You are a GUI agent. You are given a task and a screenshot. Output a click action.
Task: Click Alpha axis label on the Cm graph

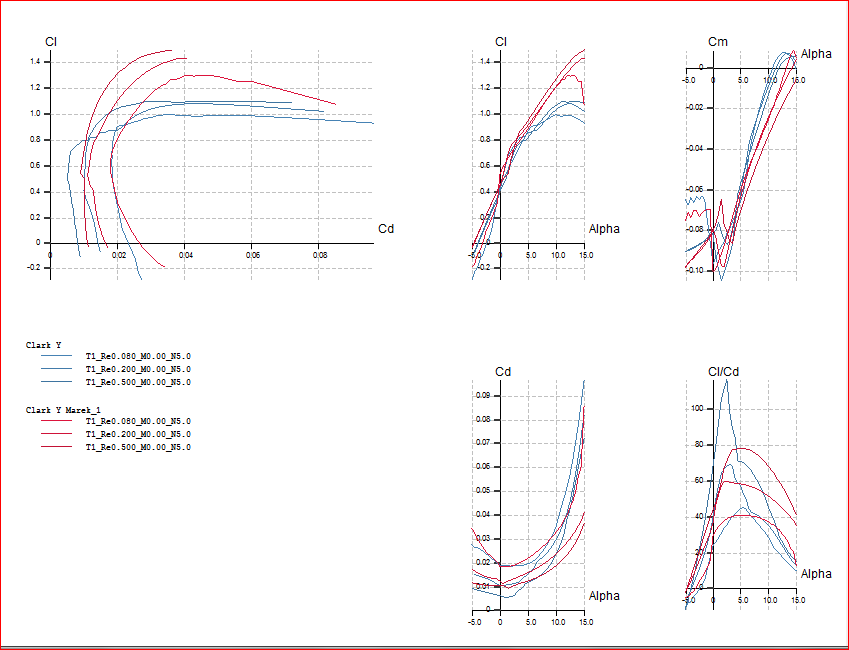click(x=816, y=54)
